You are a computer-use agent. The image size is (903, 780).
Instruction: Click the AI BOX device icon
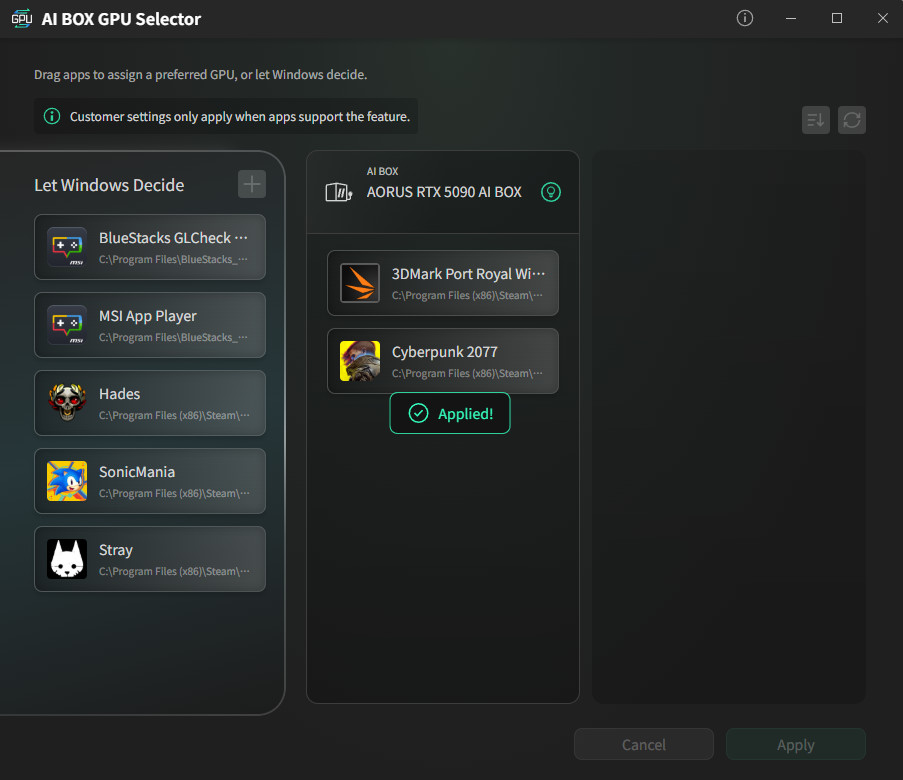339,192
